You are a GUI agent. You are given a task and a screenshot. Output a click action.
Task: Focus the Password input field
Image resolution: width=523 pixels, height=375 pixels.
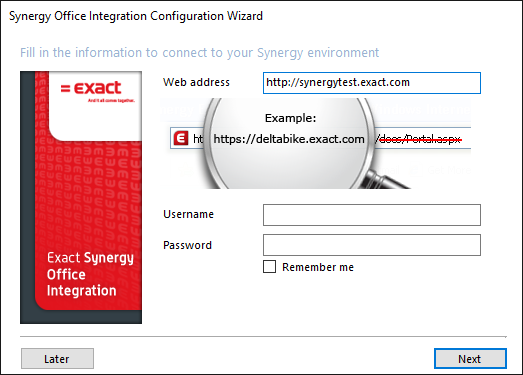372,245
